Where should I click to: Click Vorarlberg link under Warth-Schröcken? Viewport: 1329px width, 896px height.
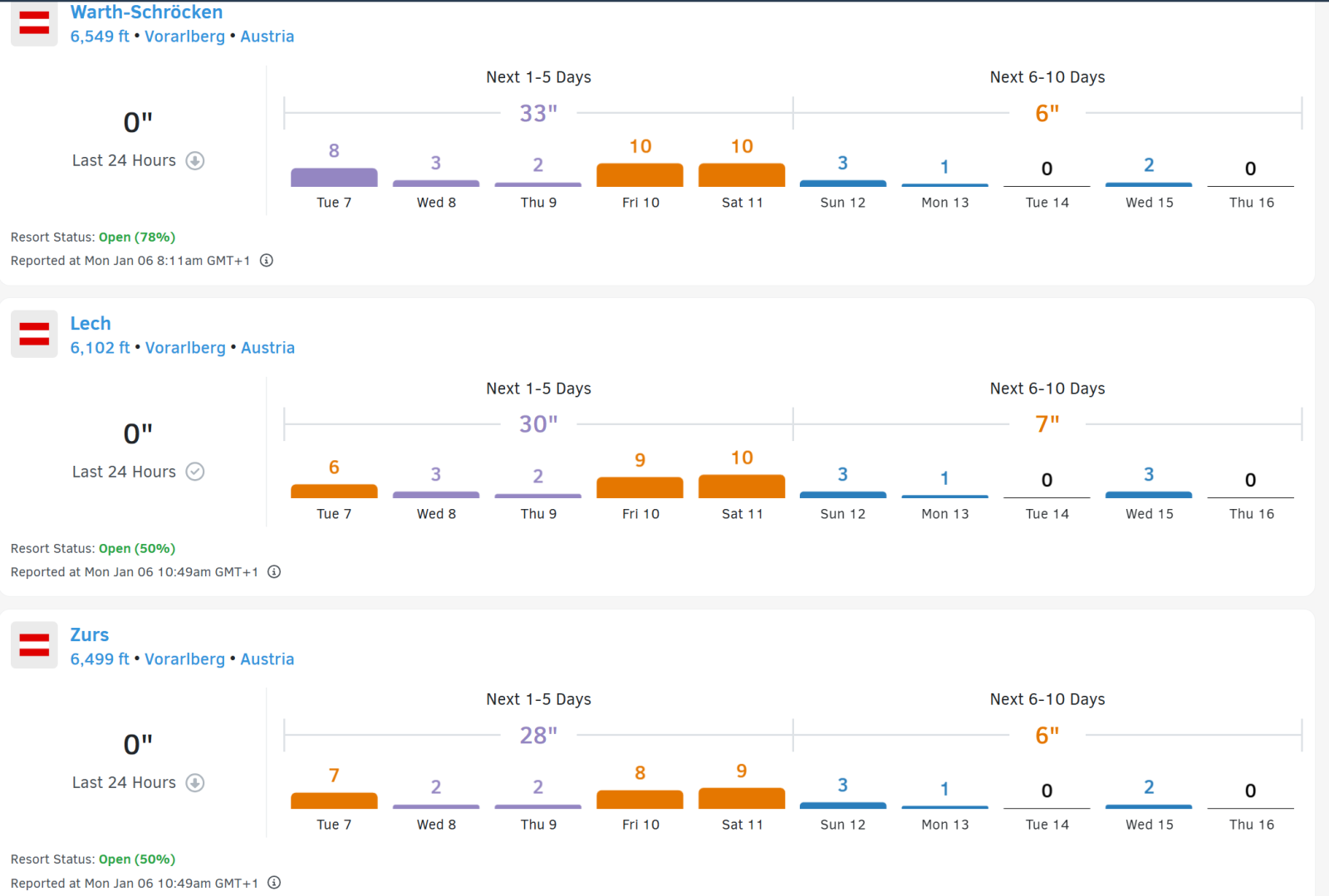[x=184, y=37]
